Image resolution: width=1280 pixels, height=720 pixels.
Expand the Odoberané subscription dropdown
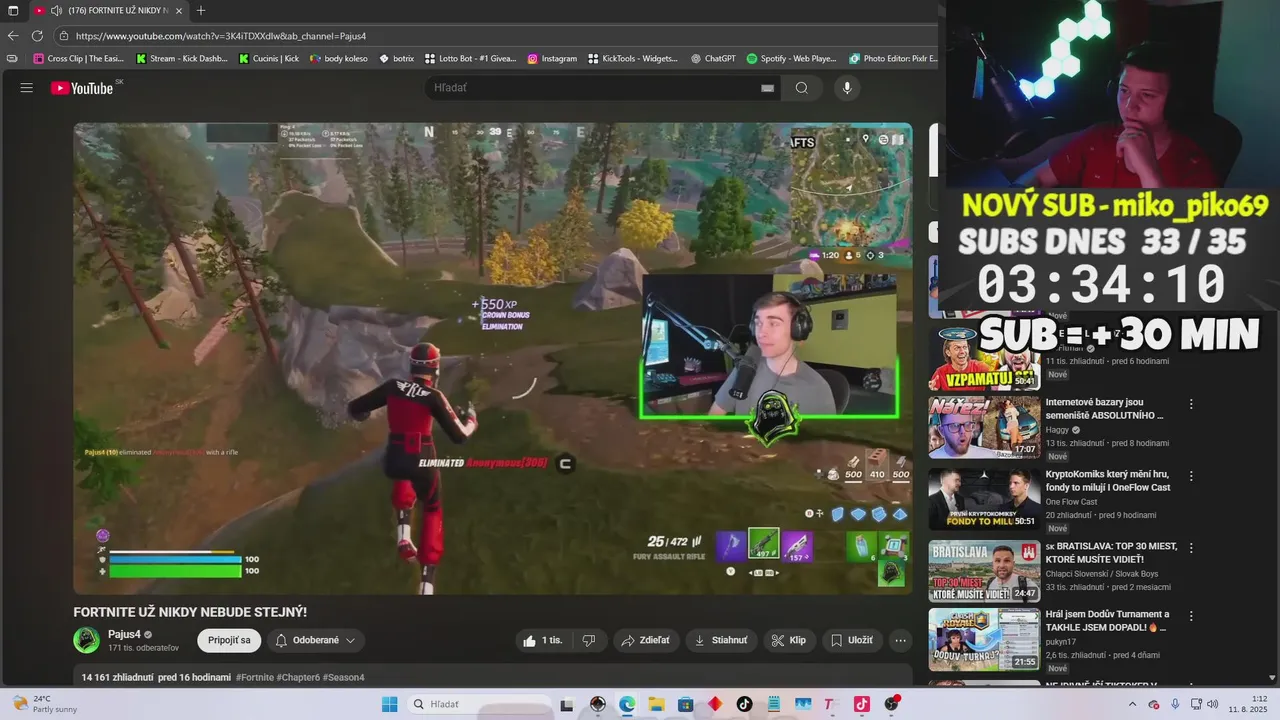pyautogui.click(x=315, y=640)
